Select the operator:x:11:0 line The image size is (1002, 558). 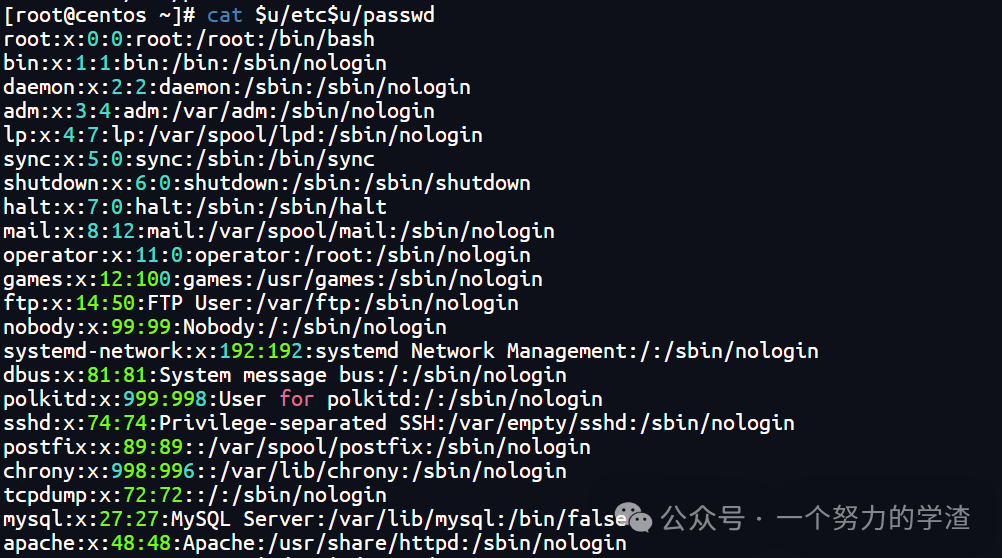[267, 255]
